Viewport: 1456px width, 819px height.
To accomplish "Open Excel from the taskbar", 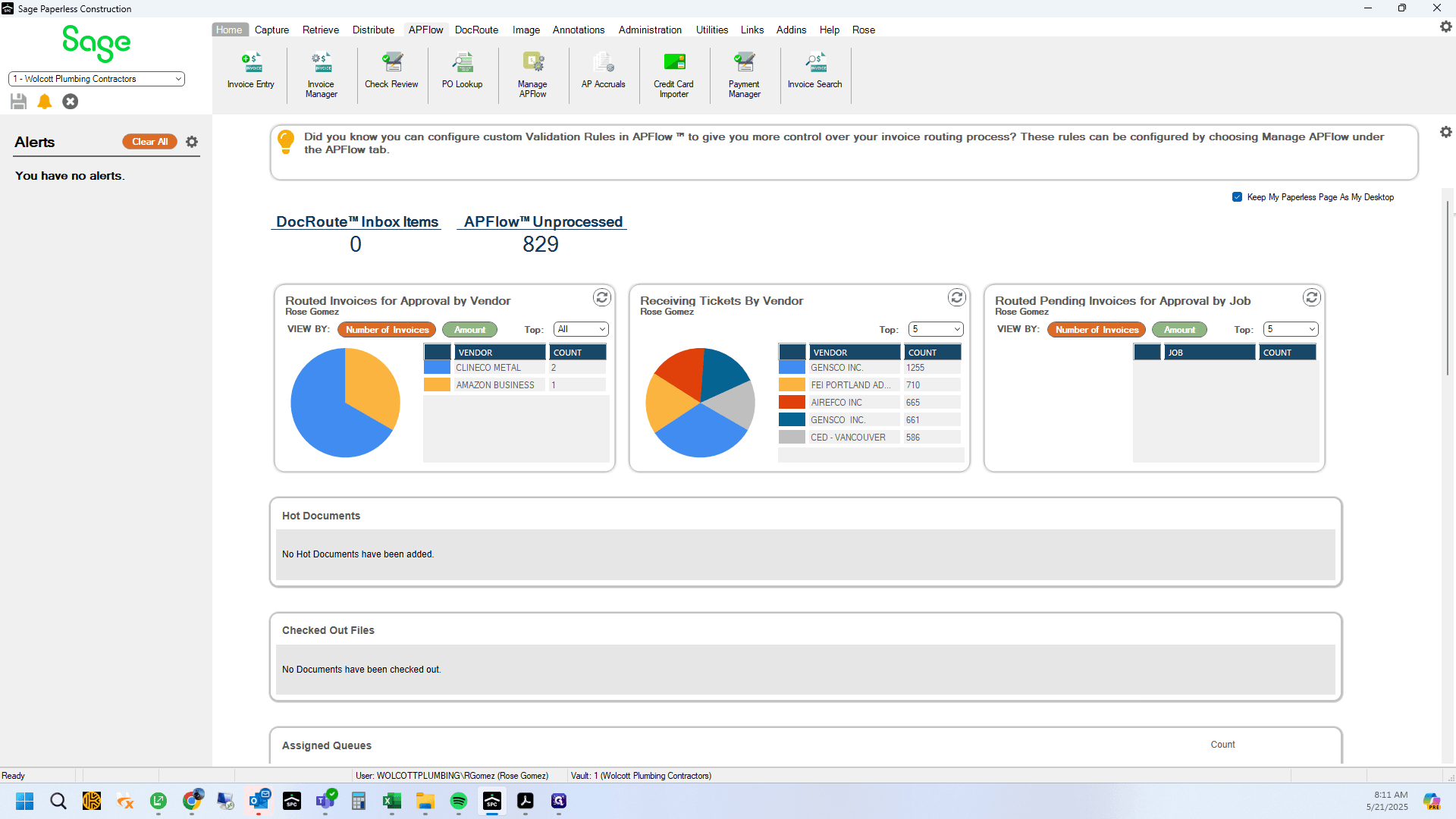I will tap(392, 802).
